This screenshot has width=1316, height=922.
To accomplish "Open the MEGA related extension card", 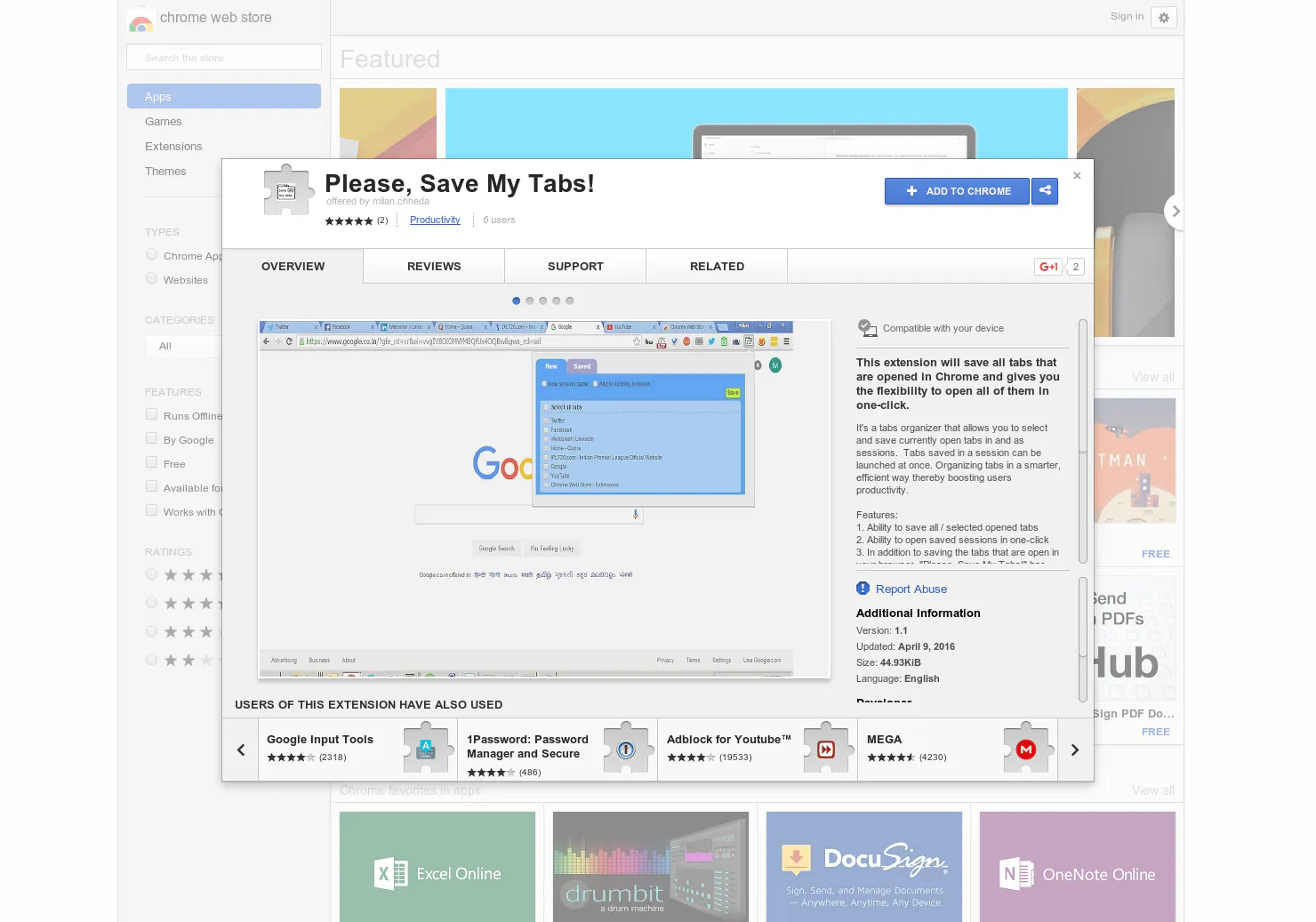I will 958,750.
